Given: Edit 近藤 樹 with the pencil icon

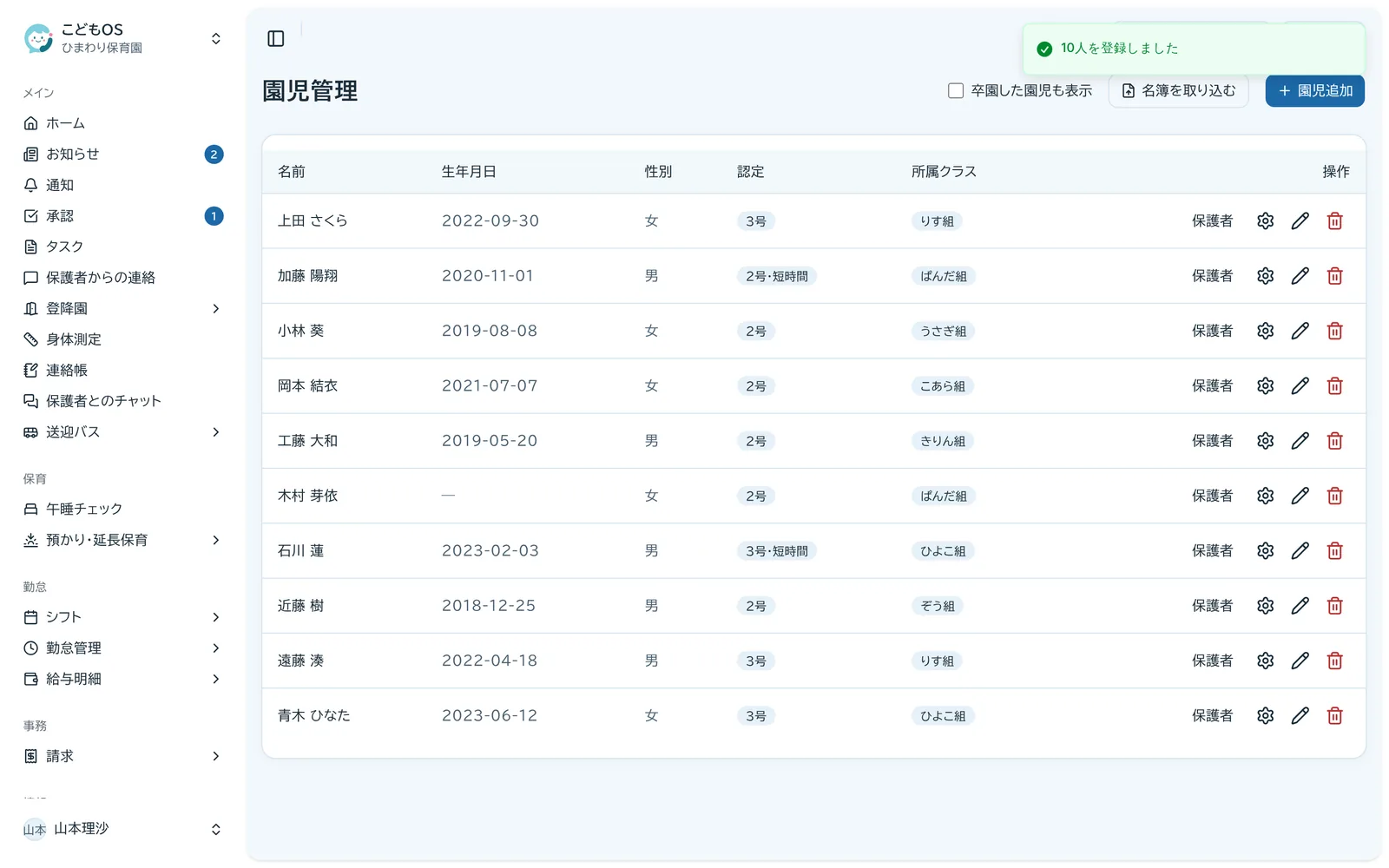Looking at the screenshot, I should 1300,606.
